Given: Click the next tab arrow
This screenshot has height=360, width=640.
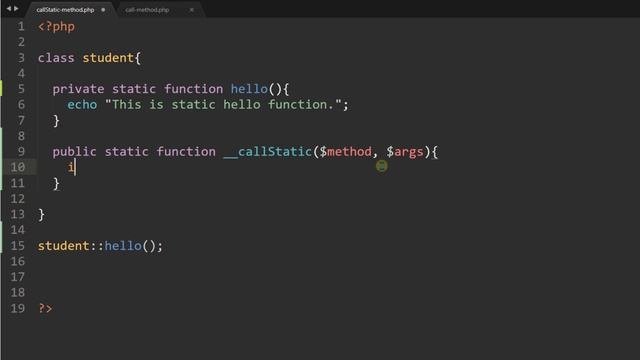Looking at the screenshot, I should pos(16,9).
